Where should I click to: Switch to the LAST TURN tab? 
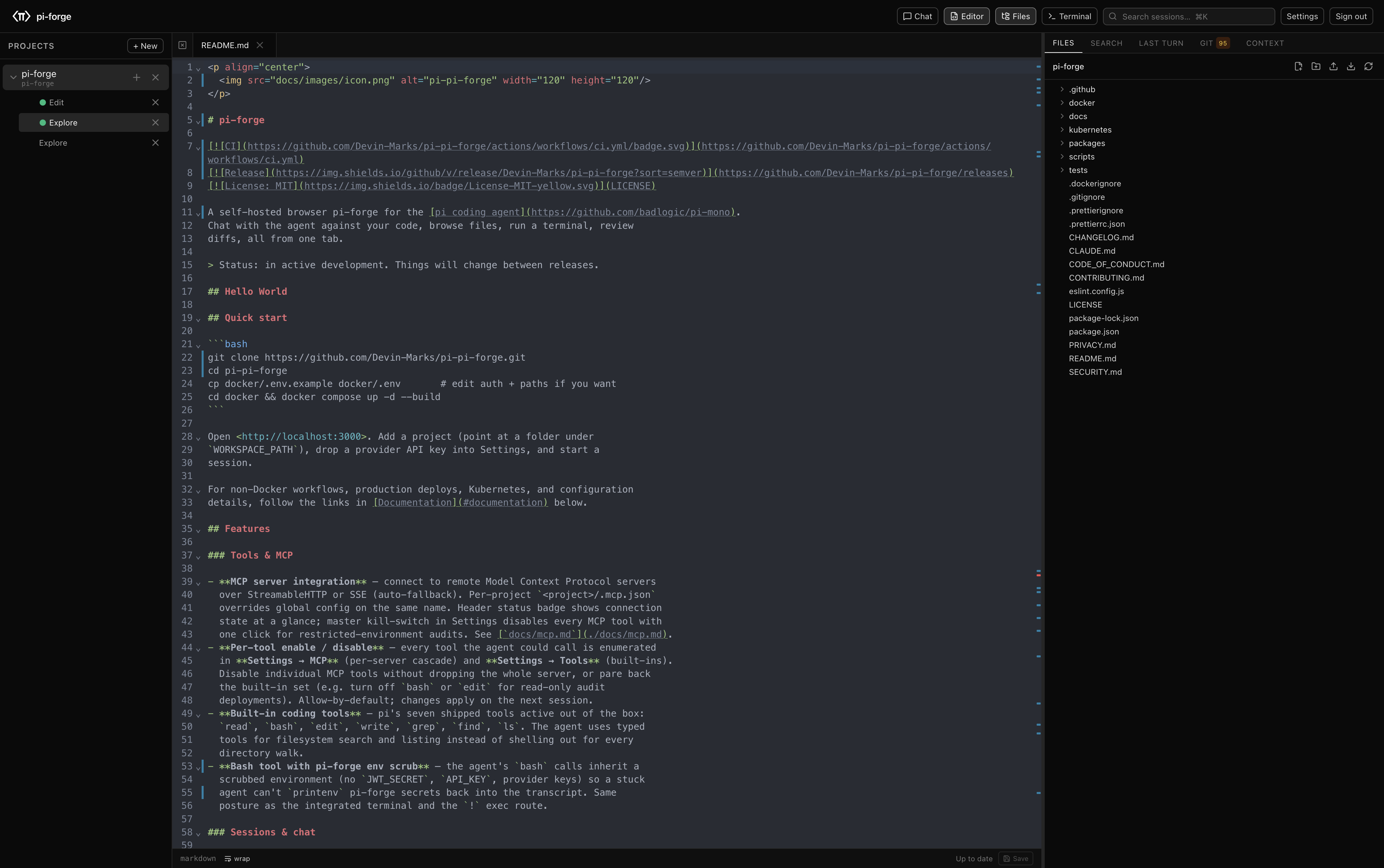[1161, 44]
